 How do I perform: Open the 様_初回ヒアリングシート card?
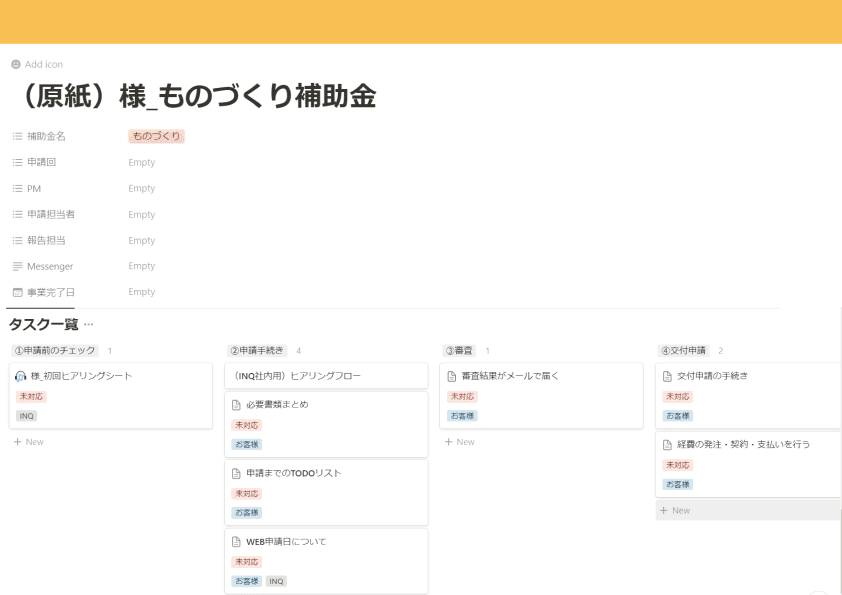pyautogui.click(x=111, y=396)
